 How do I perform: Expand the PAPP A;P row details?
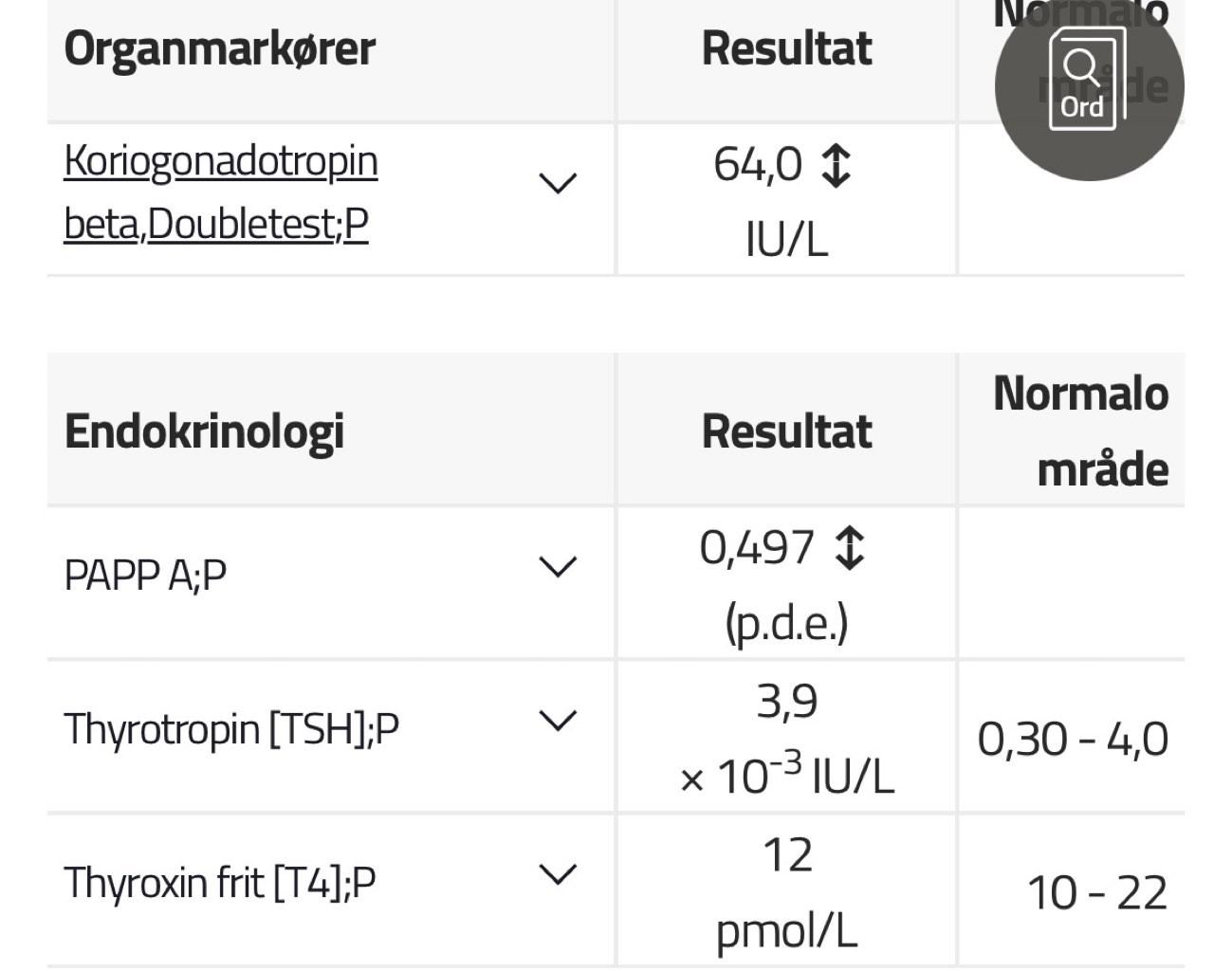tap(558, 567)
